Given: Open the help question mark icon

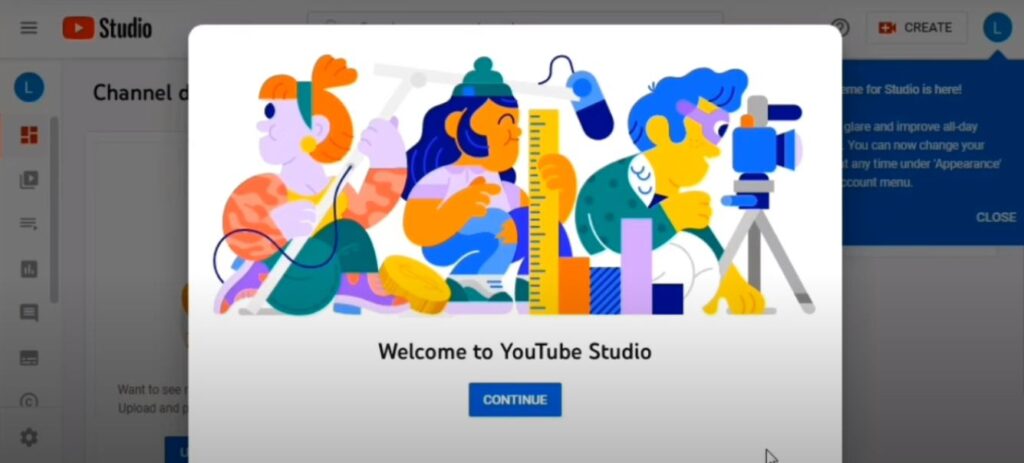Looking at the screenshot, I should point(841,28).
